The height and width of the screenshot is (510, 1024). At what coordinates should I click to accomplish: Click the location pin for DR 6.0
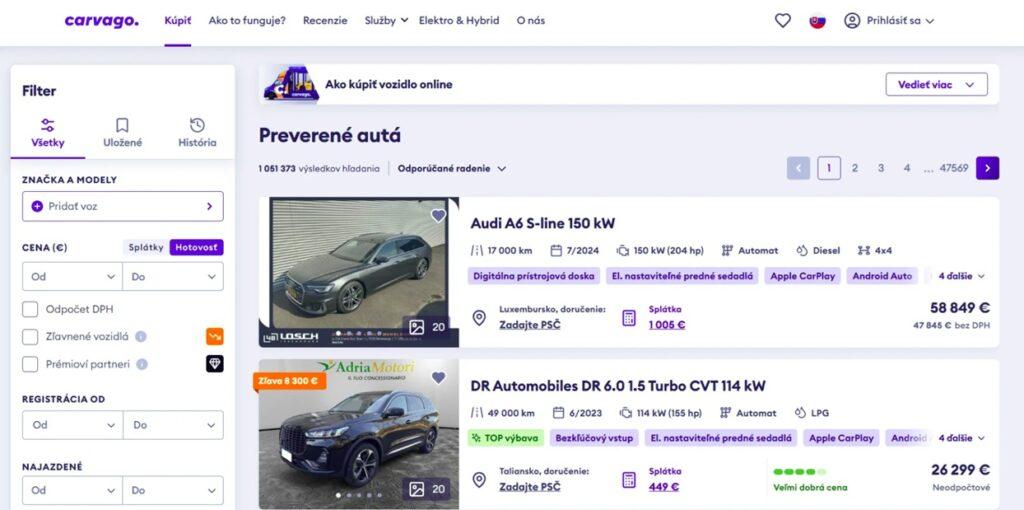479,480
